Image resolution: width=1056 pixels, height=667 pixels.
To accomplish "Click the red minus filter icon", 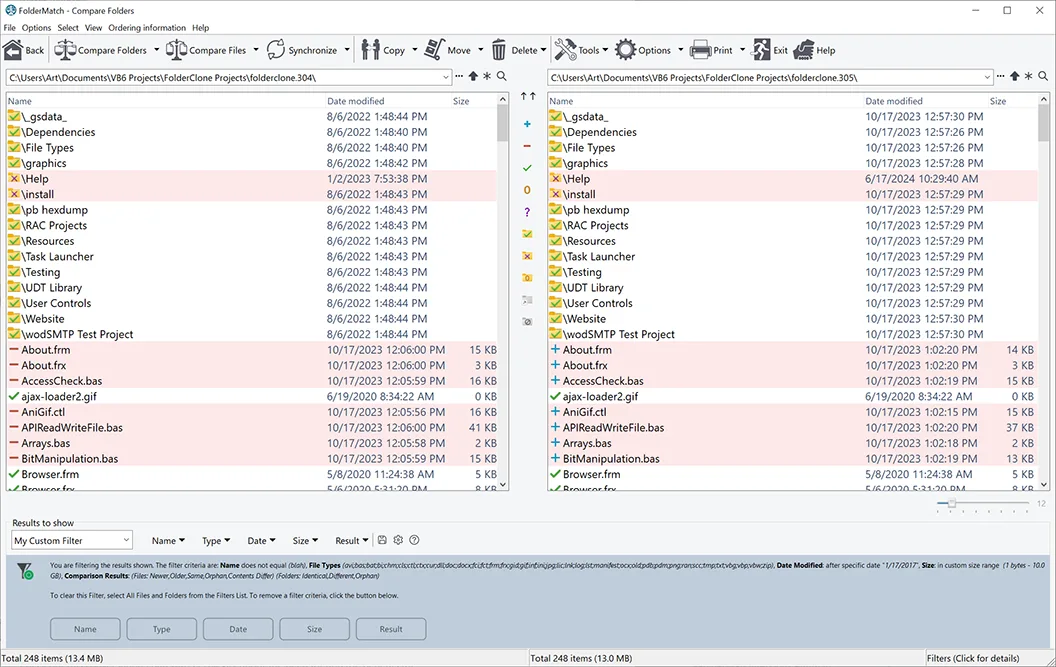I will coord(527,146).
